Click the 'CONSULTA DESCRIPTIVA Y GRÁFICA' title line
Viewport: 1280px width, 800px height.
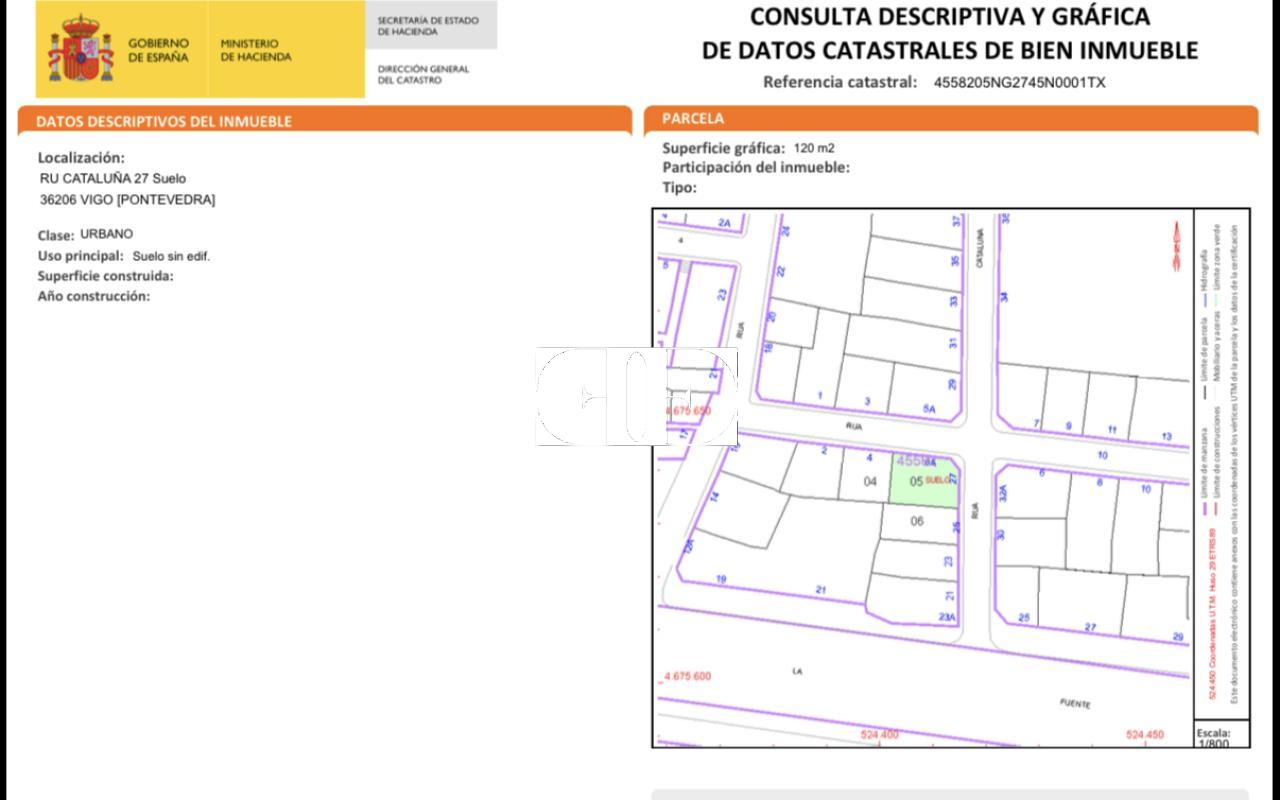point(950,17)
